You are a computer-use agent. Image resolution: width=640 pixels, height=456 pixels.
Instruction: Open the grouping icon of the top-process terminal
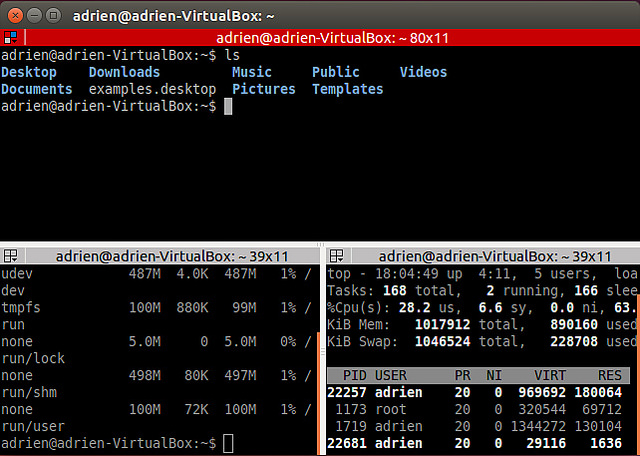pyautogui.click(x=336, y=255)
